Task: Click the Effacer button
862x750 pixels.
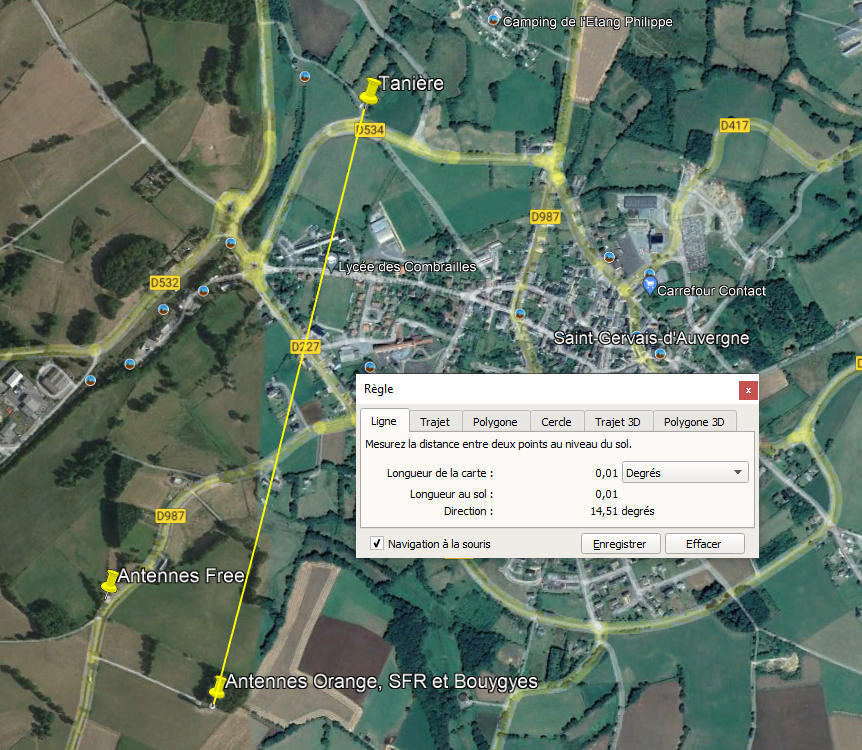Action: point(703,544)
